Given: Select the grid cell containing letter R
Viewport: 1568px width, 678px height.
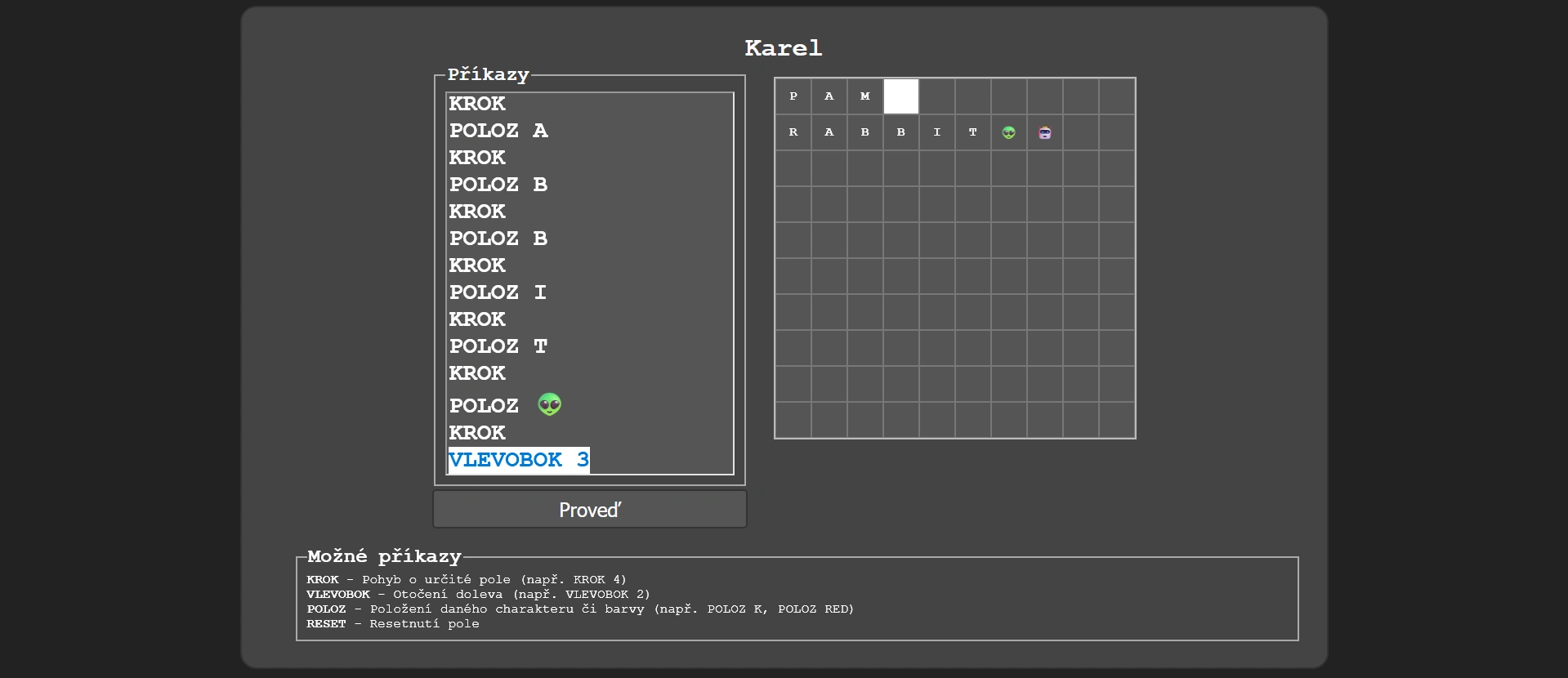Looking at the screenshot, I should pyautogui.click(x=793, y=132).
